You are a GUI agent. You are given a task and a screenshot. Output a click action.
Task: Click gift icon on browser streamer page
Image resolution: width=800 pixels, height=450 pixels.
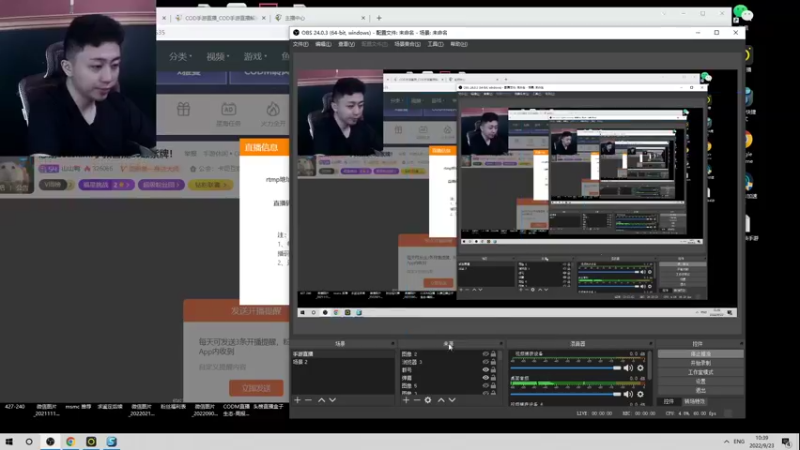(x=184, y=109)
